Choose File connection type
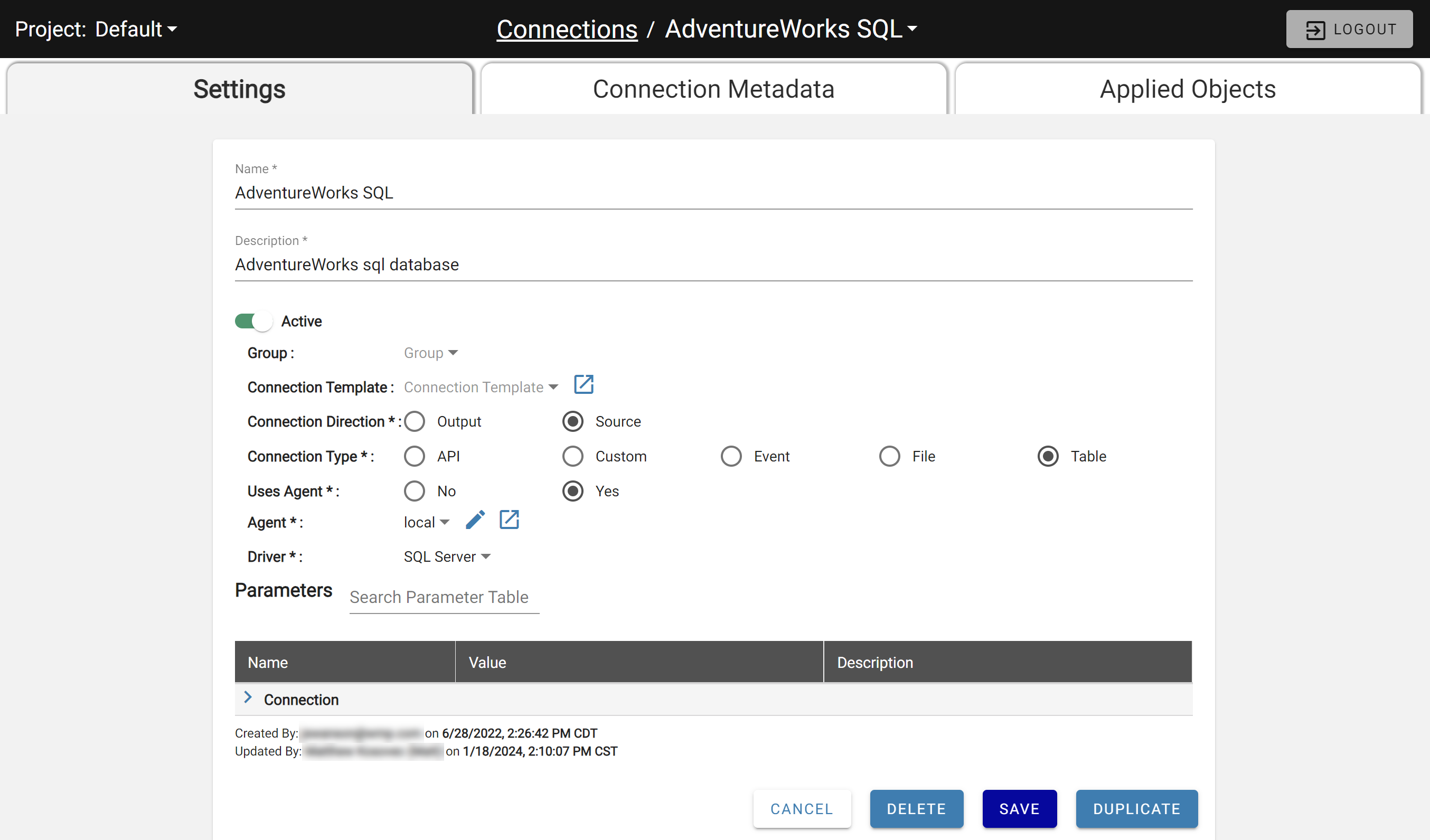The height and width of the screenshot is (840, 1430). 889,456
